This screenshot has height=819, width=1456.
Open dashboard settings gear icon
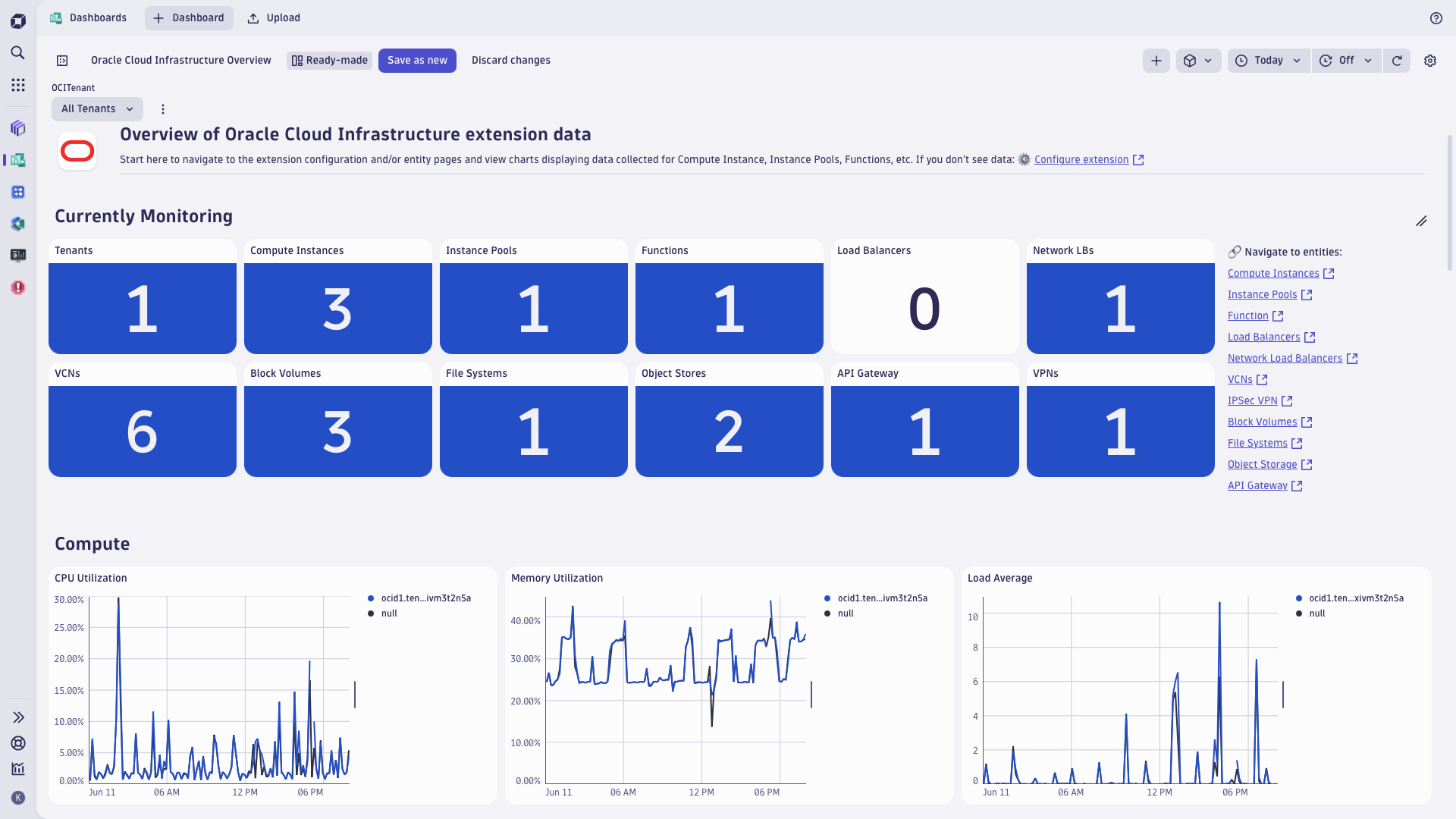tap(1430, 61)
